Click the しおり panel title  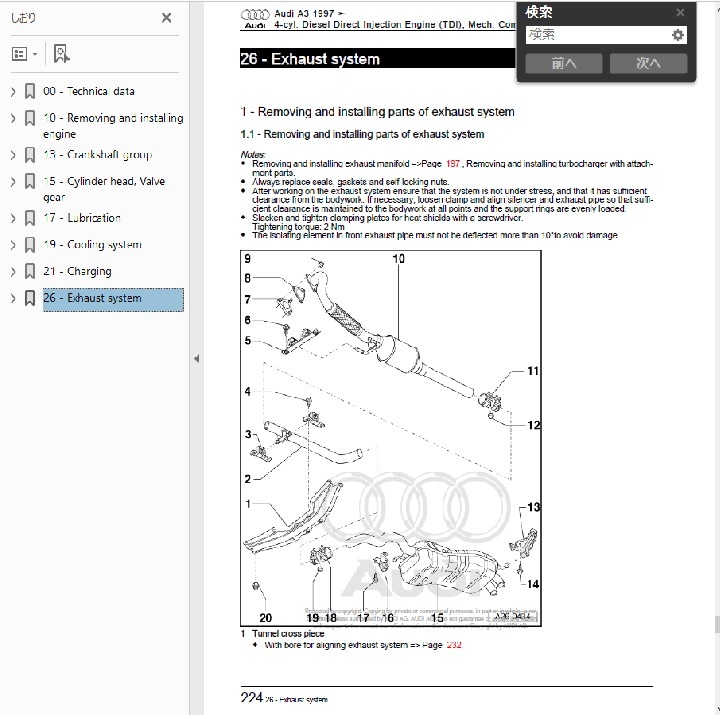(23, 18)
